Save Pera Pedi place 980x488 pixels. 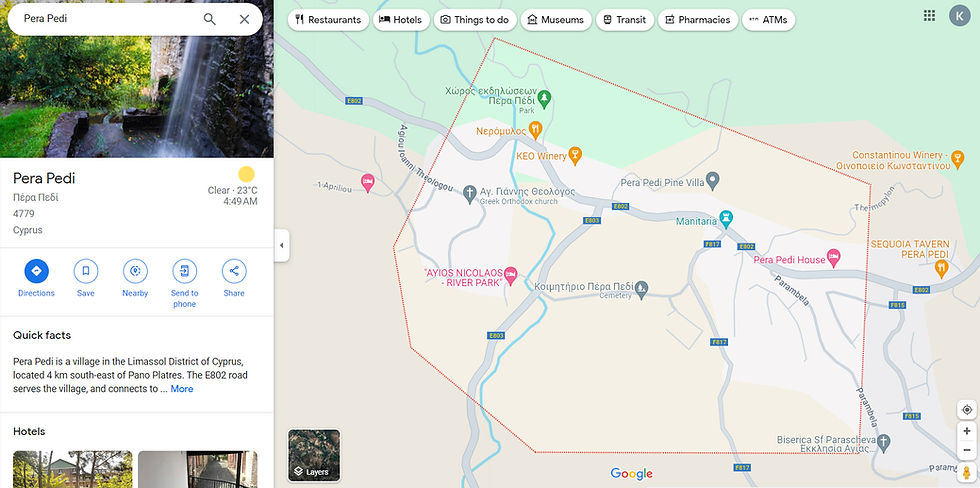(x=86, y=271)
